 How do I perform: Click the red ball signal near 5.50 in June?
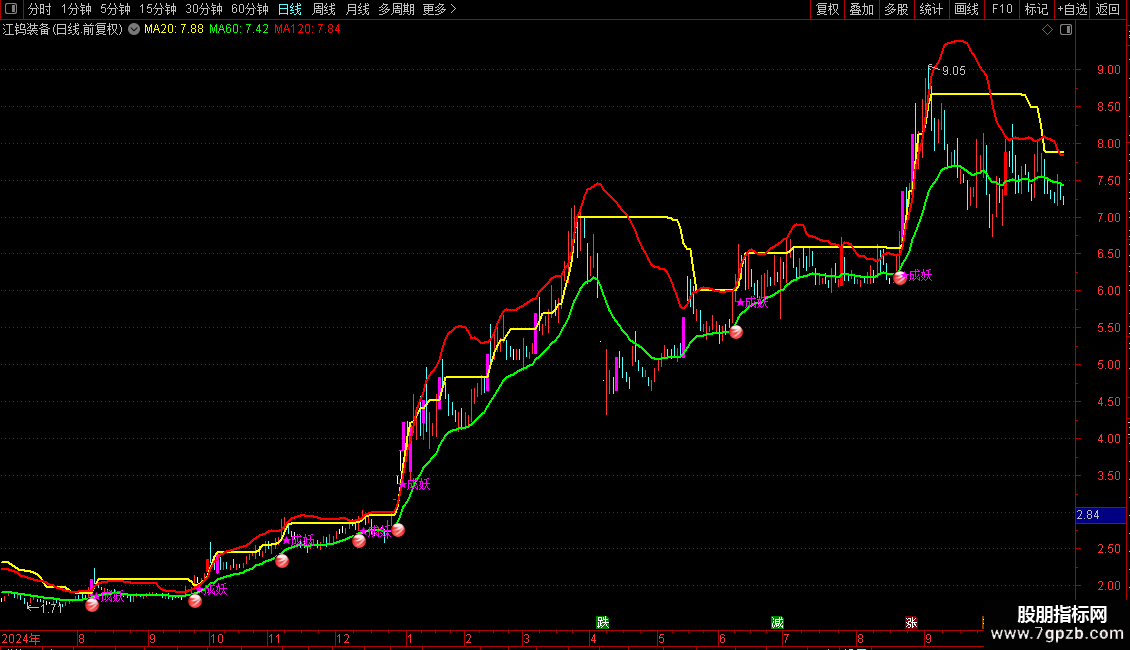[736, 331]
